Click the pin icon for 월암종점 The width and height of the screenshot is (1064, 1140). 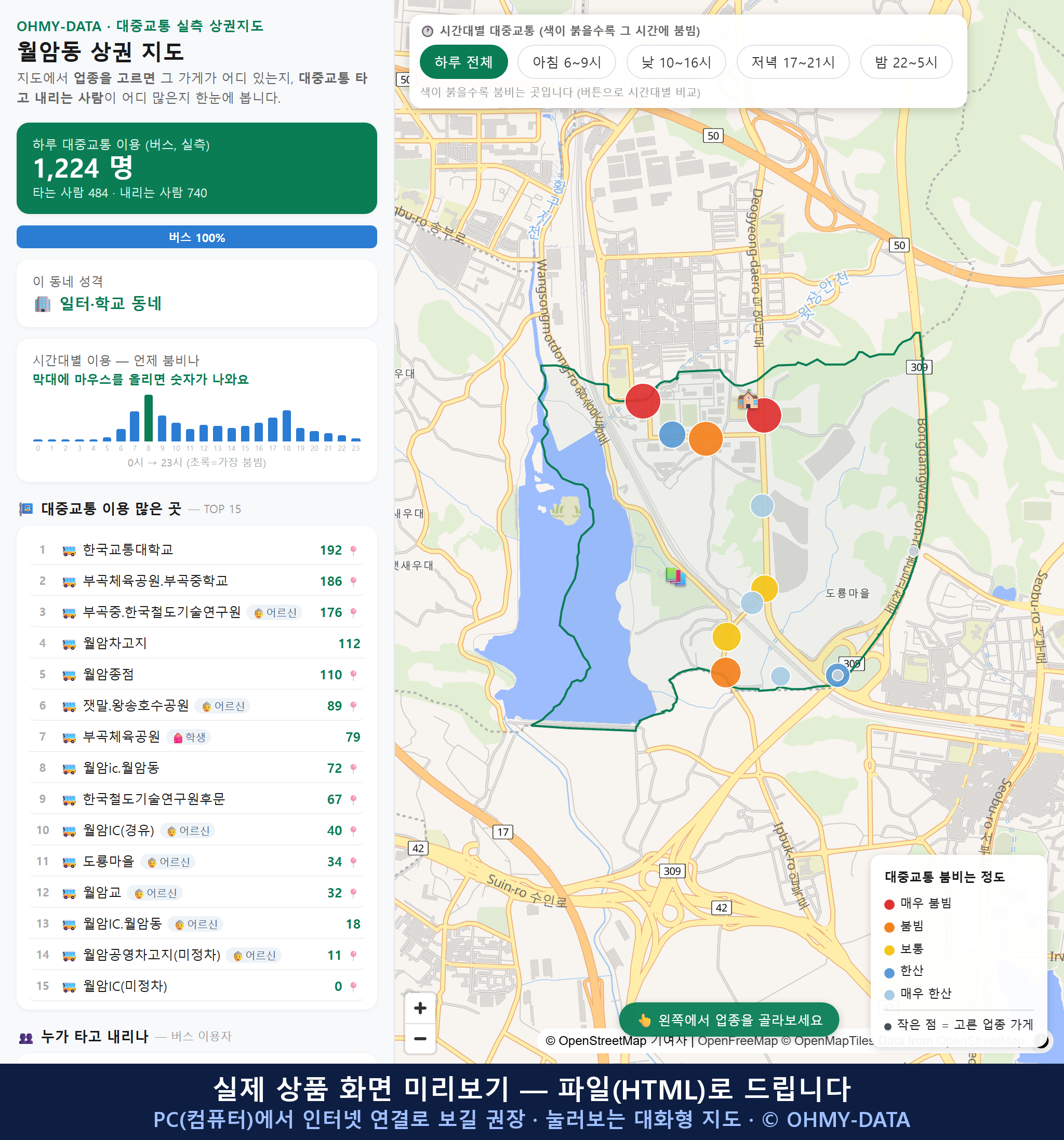click(353, 675)
